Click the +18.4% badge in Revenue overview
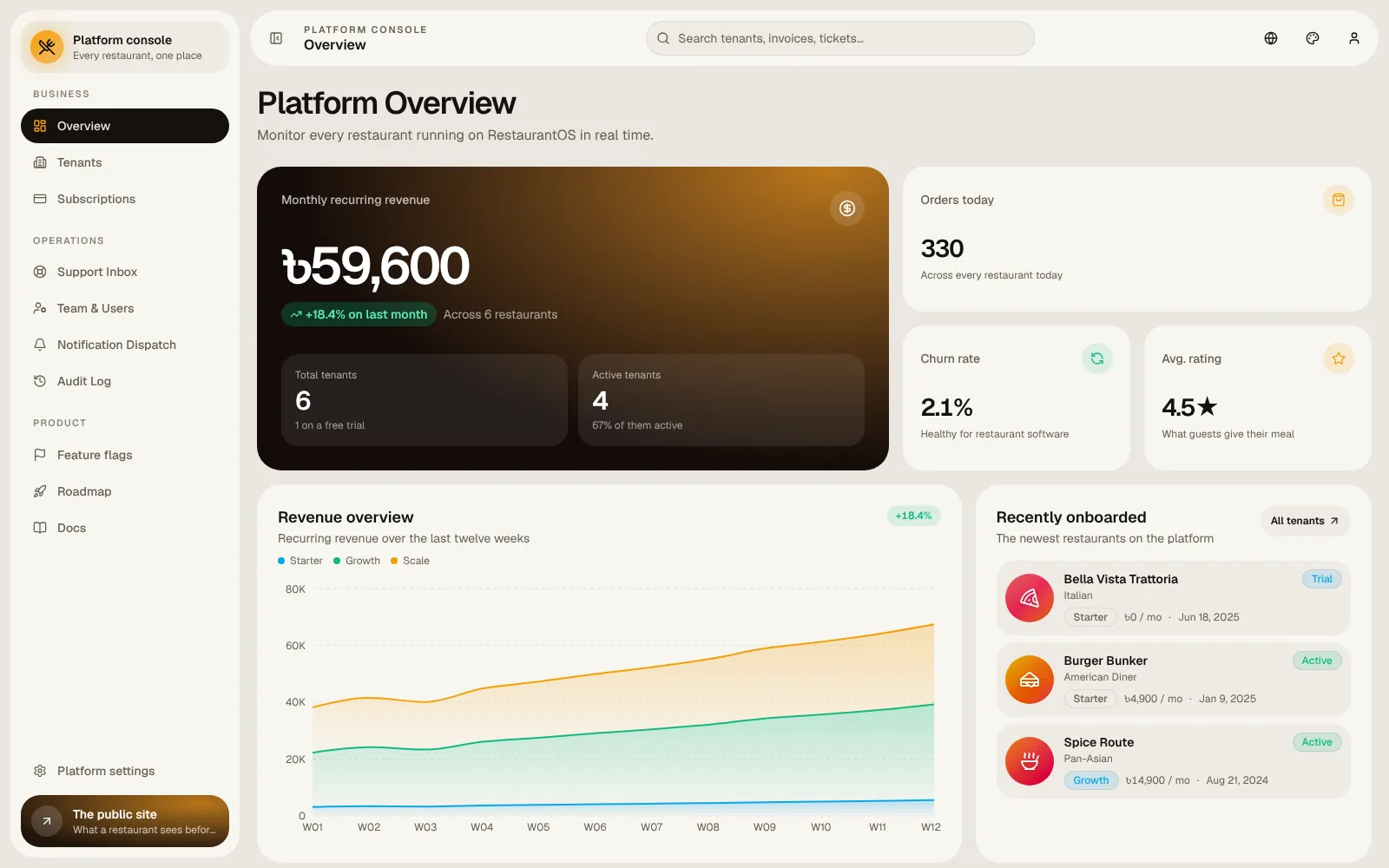The image size is (1389, 868). pyautogui.click(x=913, y=516)
